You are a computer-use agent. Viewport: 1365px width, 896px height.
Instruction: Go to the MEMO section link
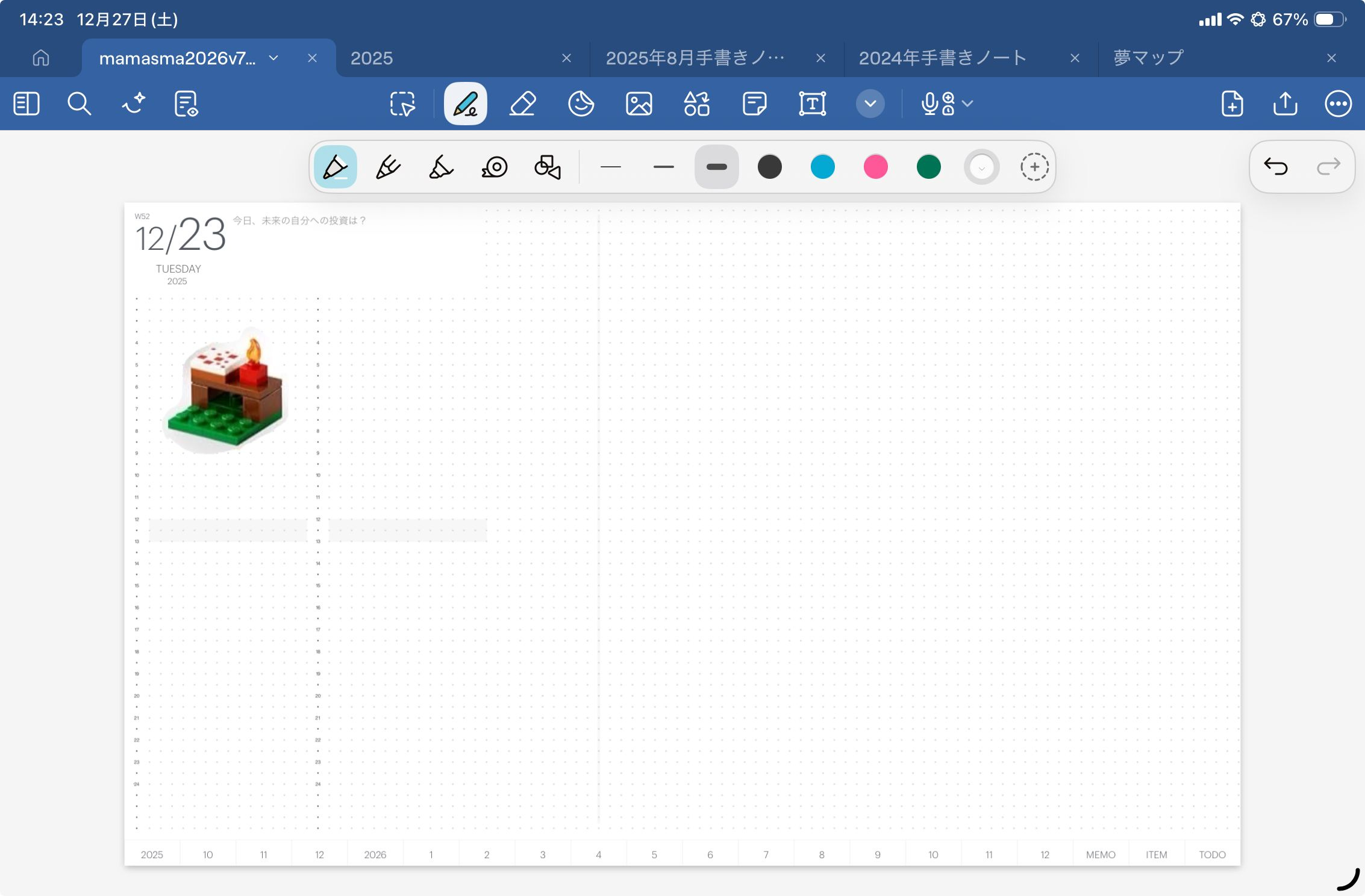click(x=1101, y=854)
